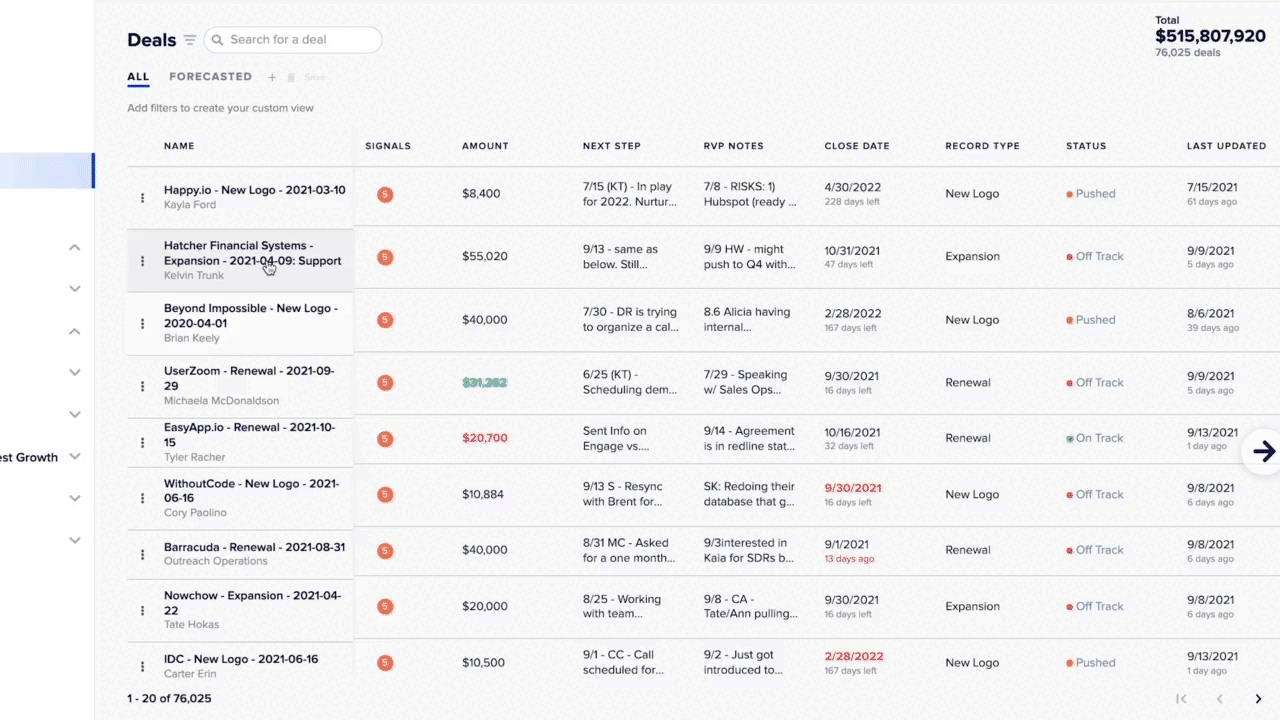Click the plus icon to add a view

(x=272, y=77)
